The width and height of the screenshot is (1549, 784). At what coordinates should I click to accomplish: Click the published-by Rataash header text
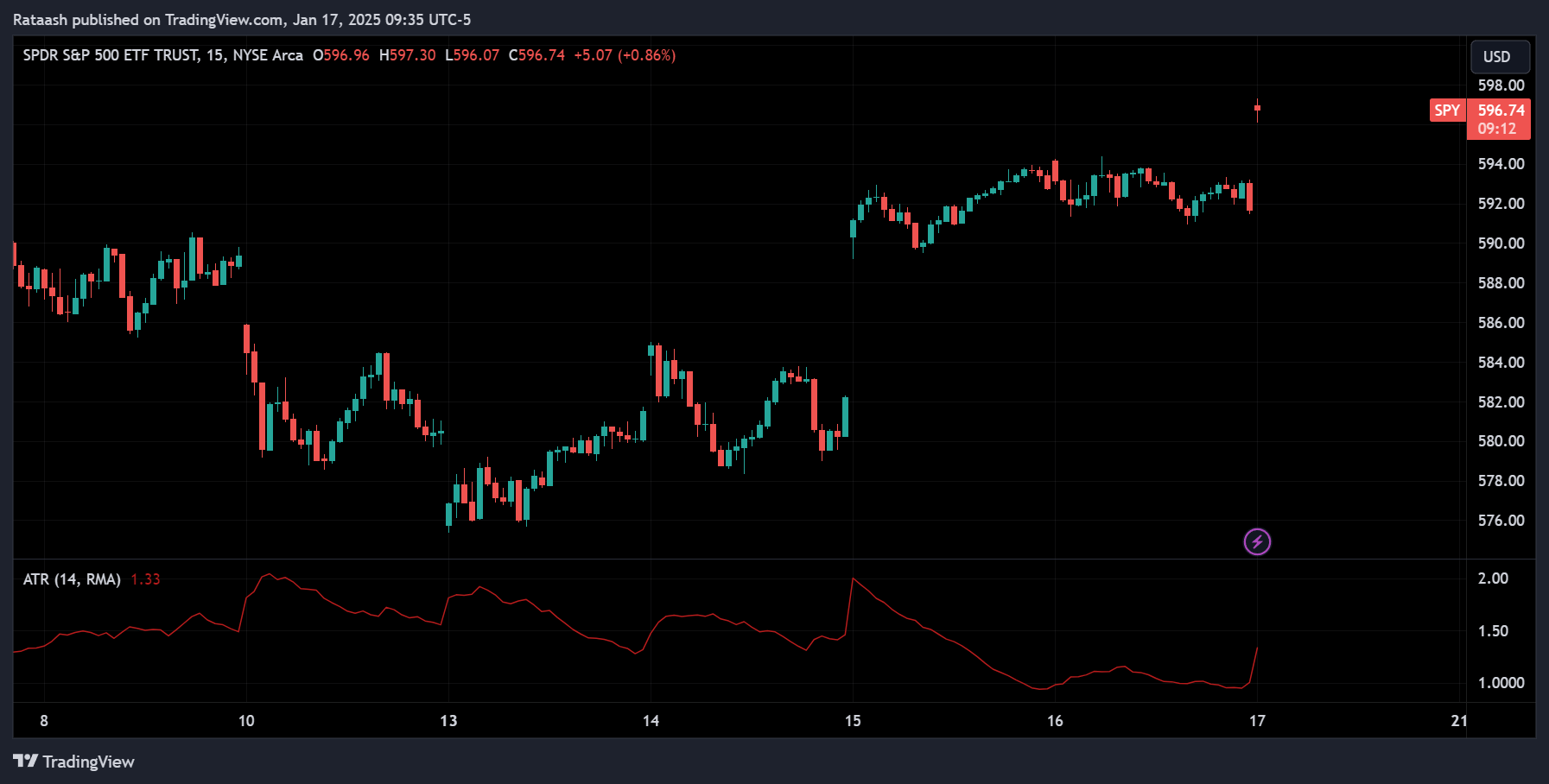pos(242,19)
